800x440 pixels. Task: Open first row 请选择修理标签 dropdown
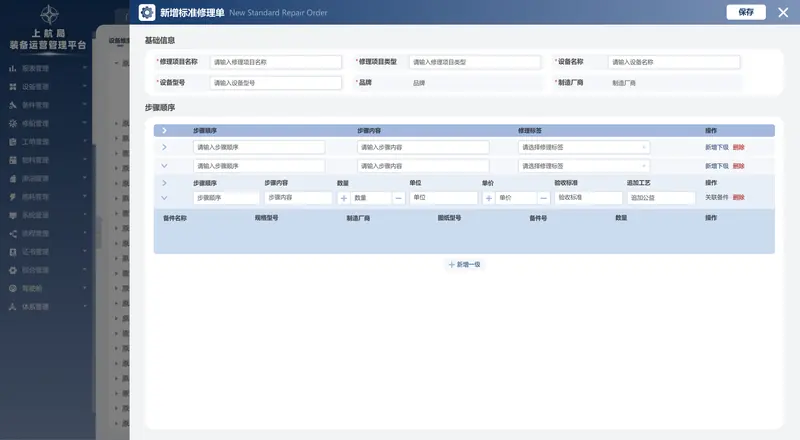[584, 147]
